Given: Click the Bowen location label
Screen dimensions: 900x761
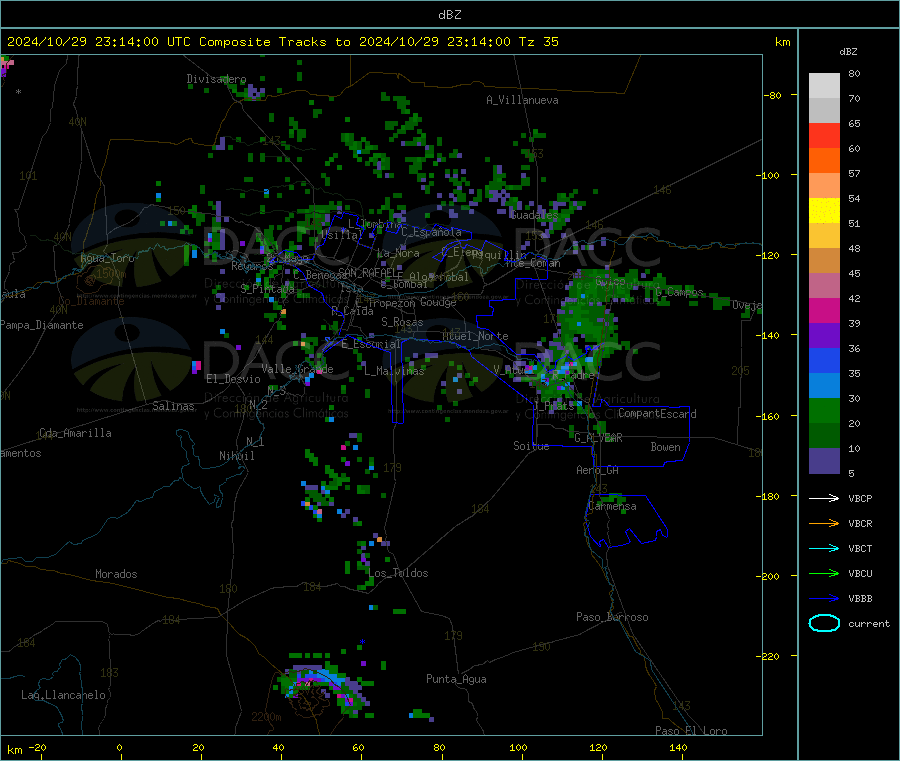Looking at the screenshot, I should pyautogui.click(x=666, y=447).
